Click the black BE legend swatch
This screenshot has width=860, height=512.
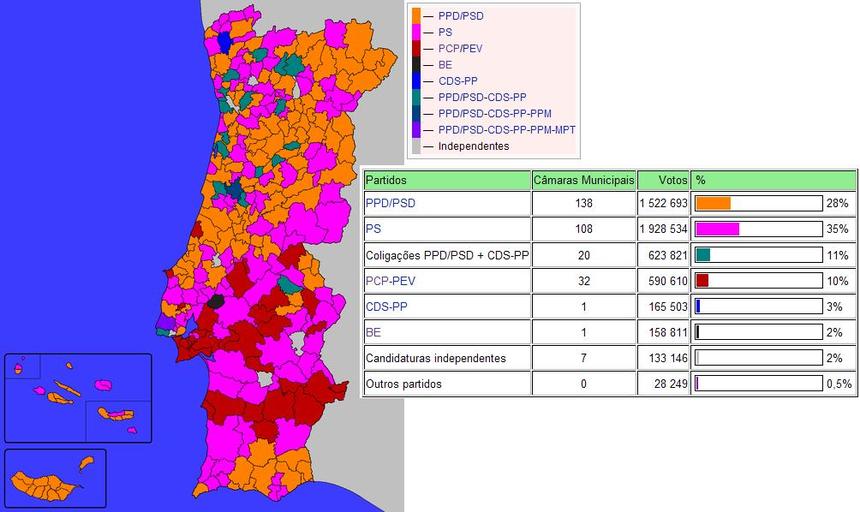(x=417, y=65)
